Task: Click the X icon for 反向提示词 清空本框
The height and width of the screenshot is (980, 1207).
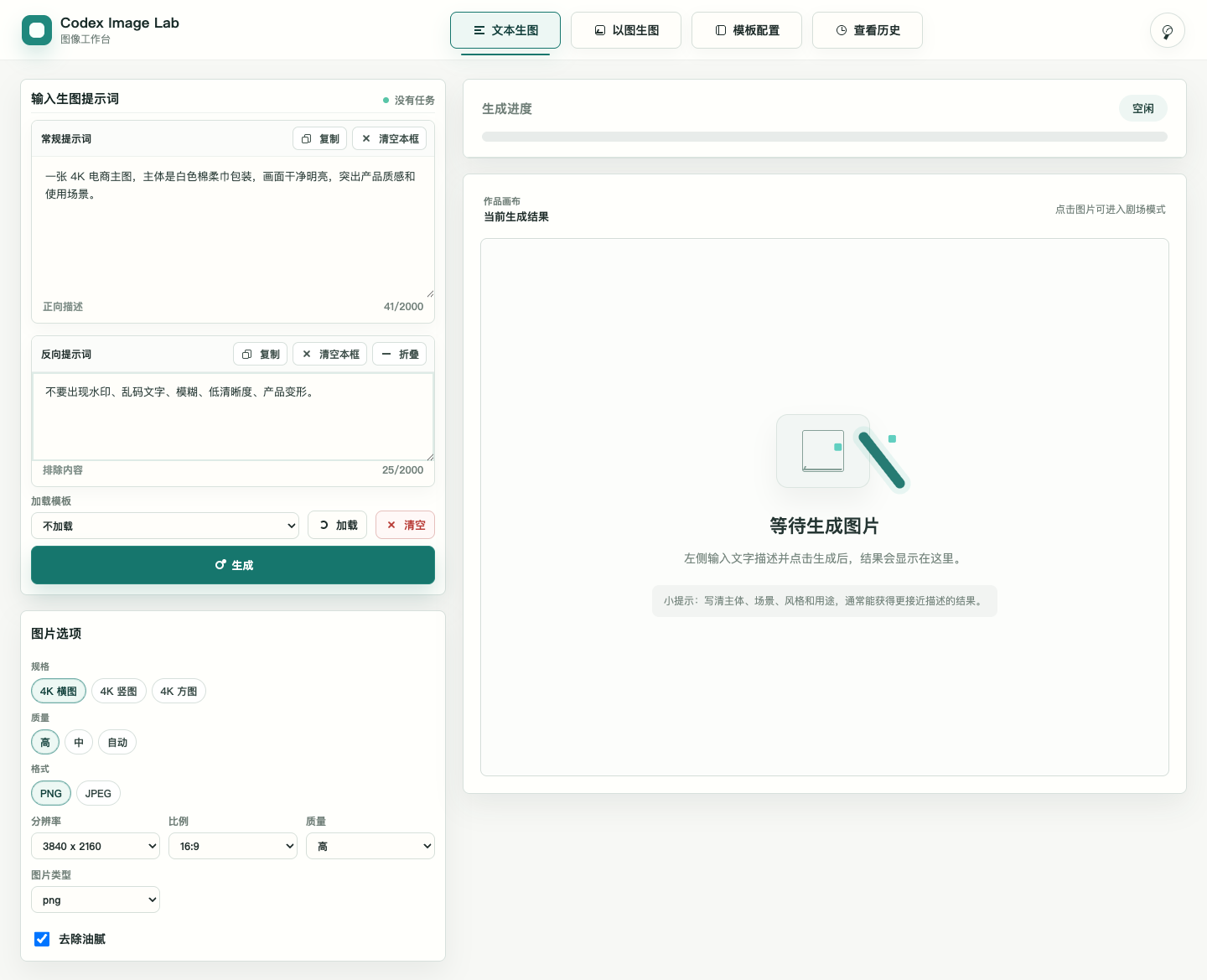Action: tap(307, 355)
